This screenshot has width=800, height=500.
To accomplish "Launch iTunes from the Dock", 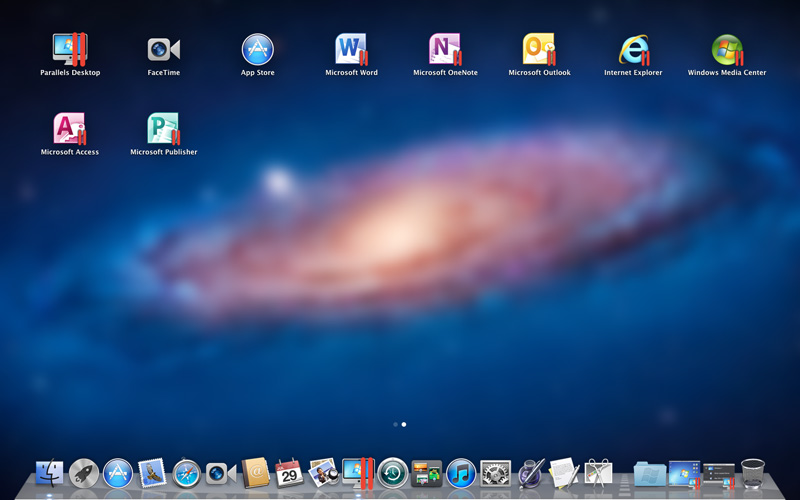I will 461,473.
